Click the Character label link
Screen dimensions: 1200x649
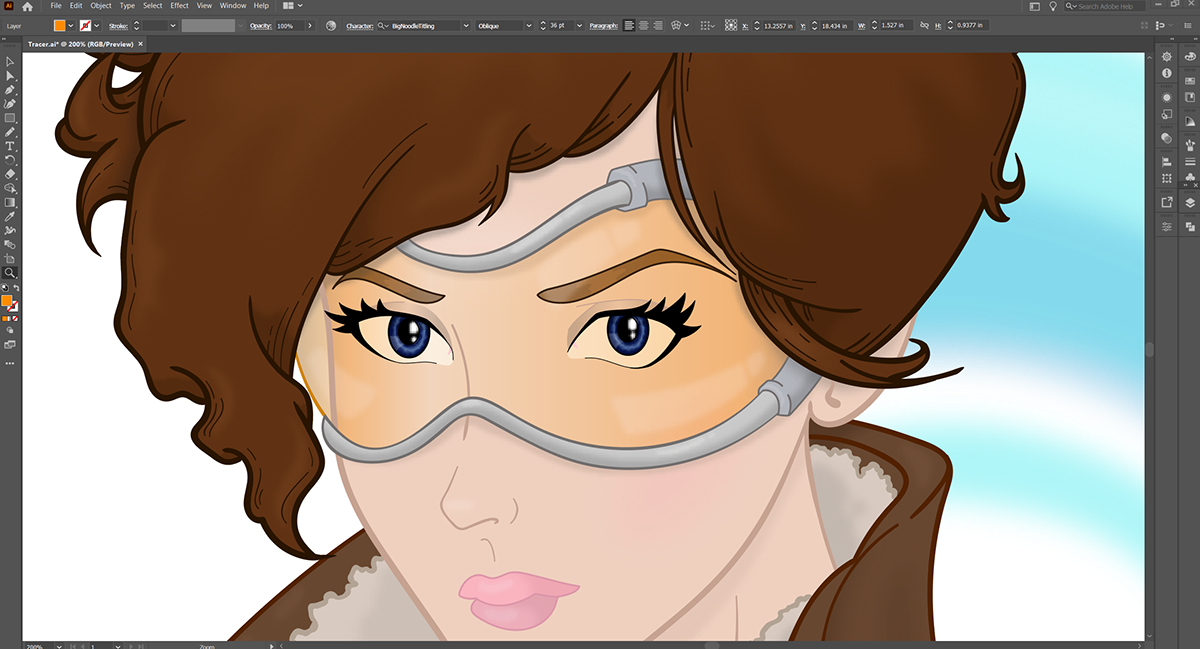coord(359,25)
